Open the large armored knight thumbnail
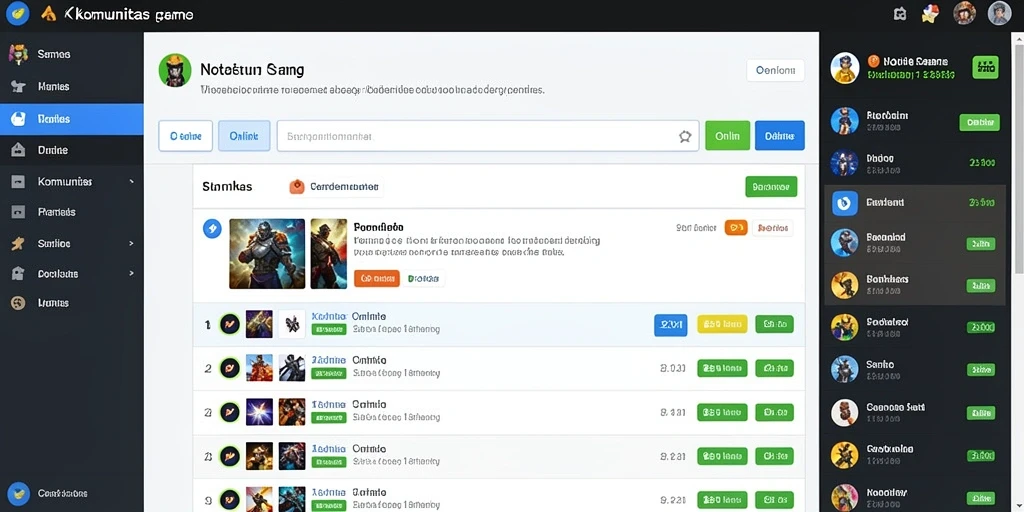 [267, 253]
